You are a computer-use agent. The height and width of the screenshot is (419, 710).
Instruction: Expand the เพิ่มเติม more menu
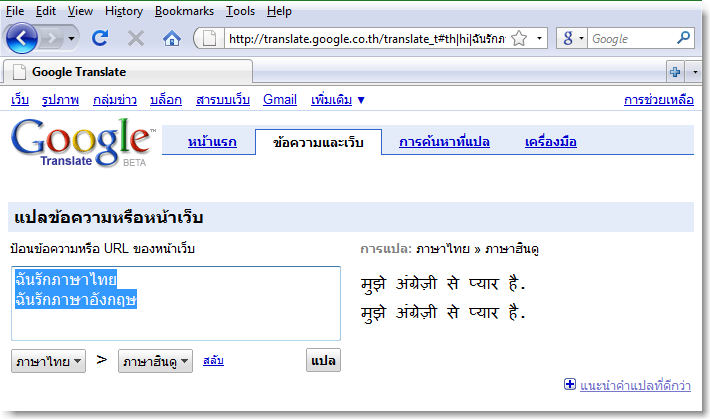coord(337,100)
